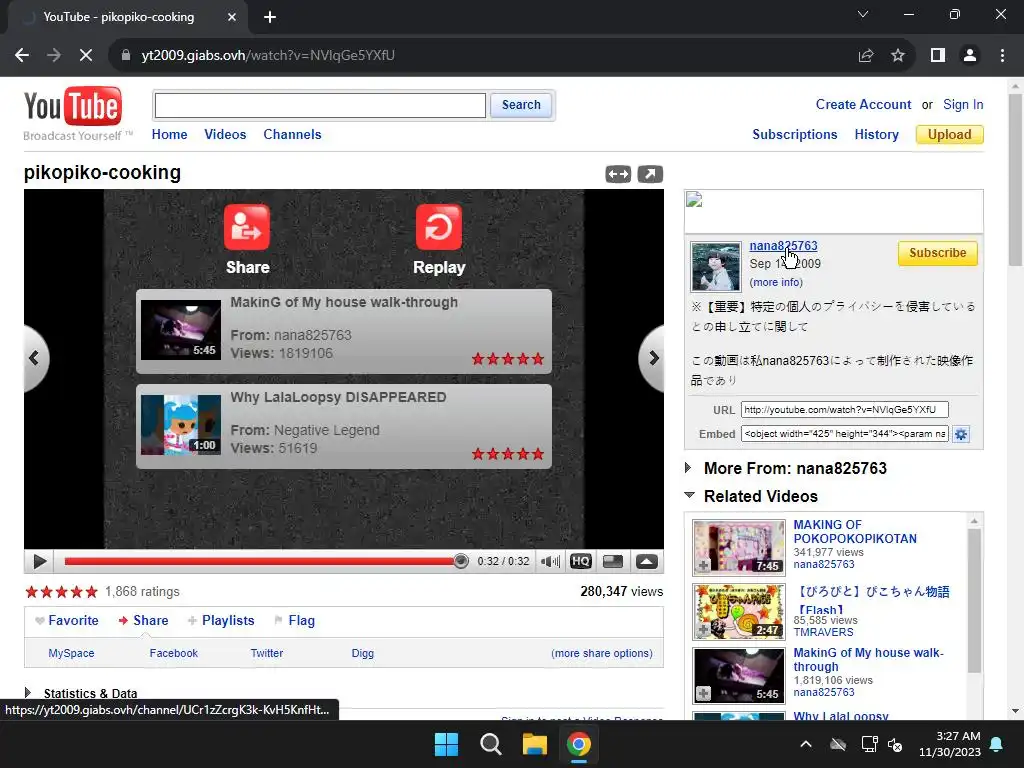Screen dimensions: 1024x768
Task: Click the Upload button
Action: 950,135
